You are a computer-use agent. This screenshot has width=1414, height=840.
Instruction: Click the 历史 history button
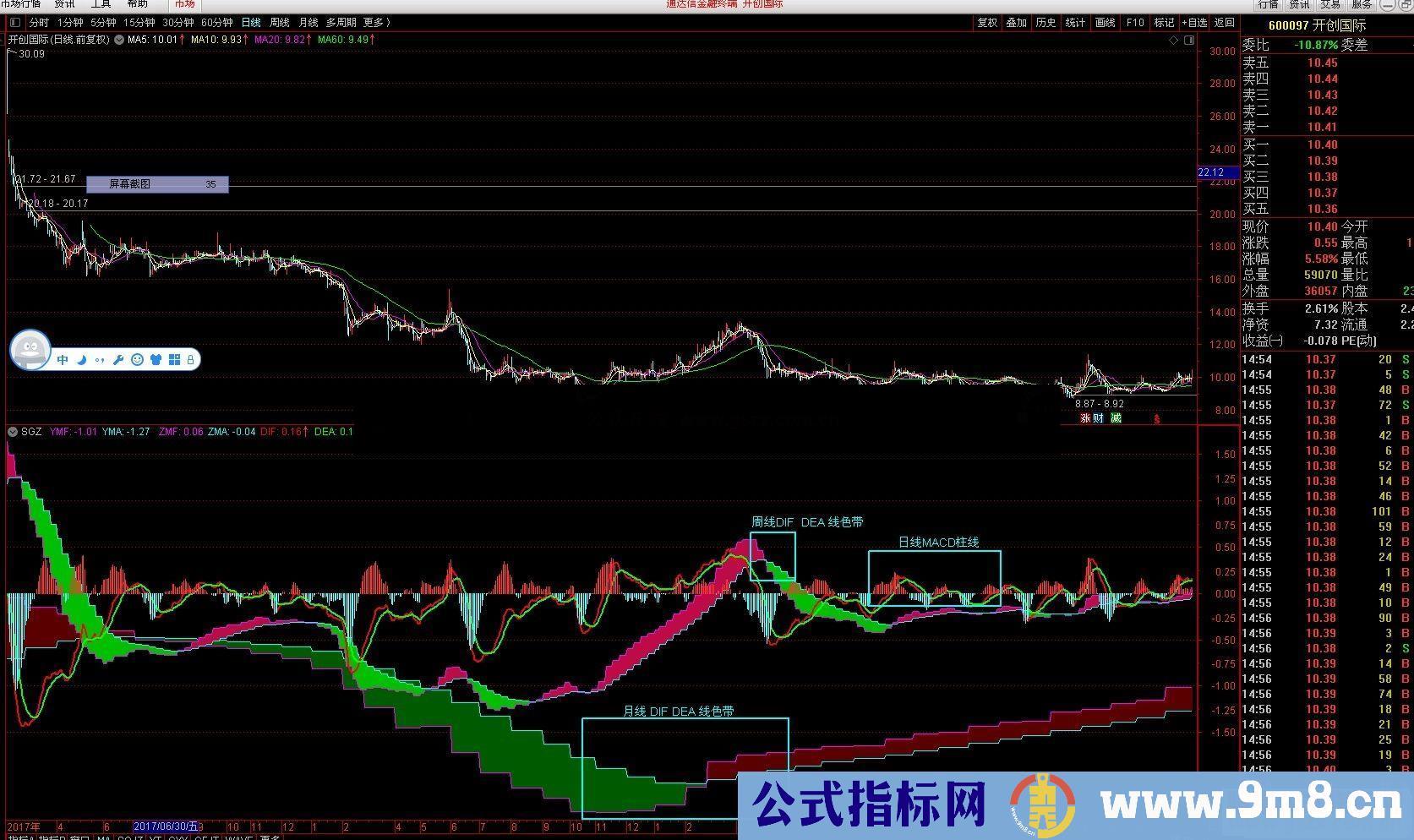(x=1046, y=23)
